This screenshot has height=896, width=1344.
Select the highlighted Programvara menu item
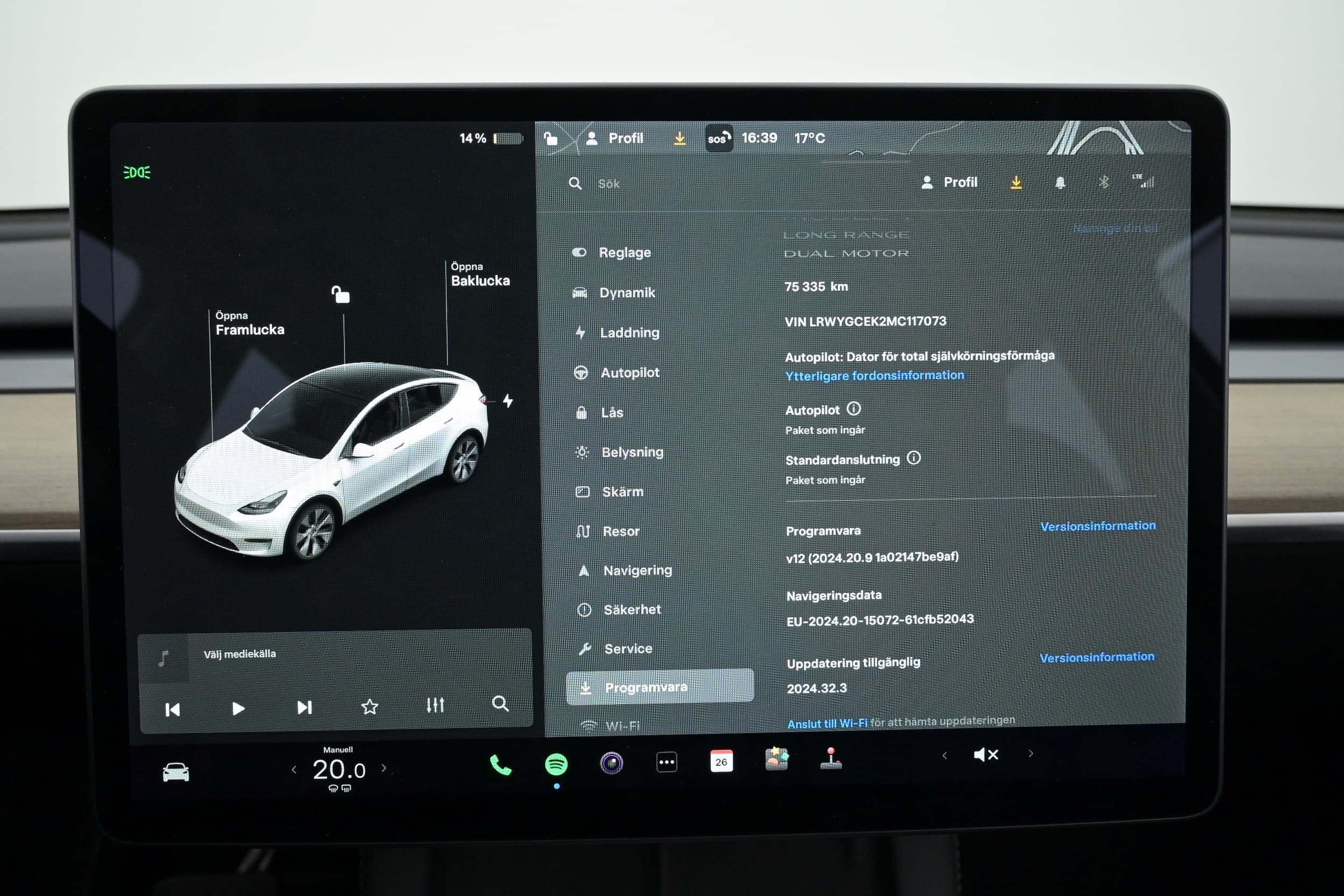[660, 687]
